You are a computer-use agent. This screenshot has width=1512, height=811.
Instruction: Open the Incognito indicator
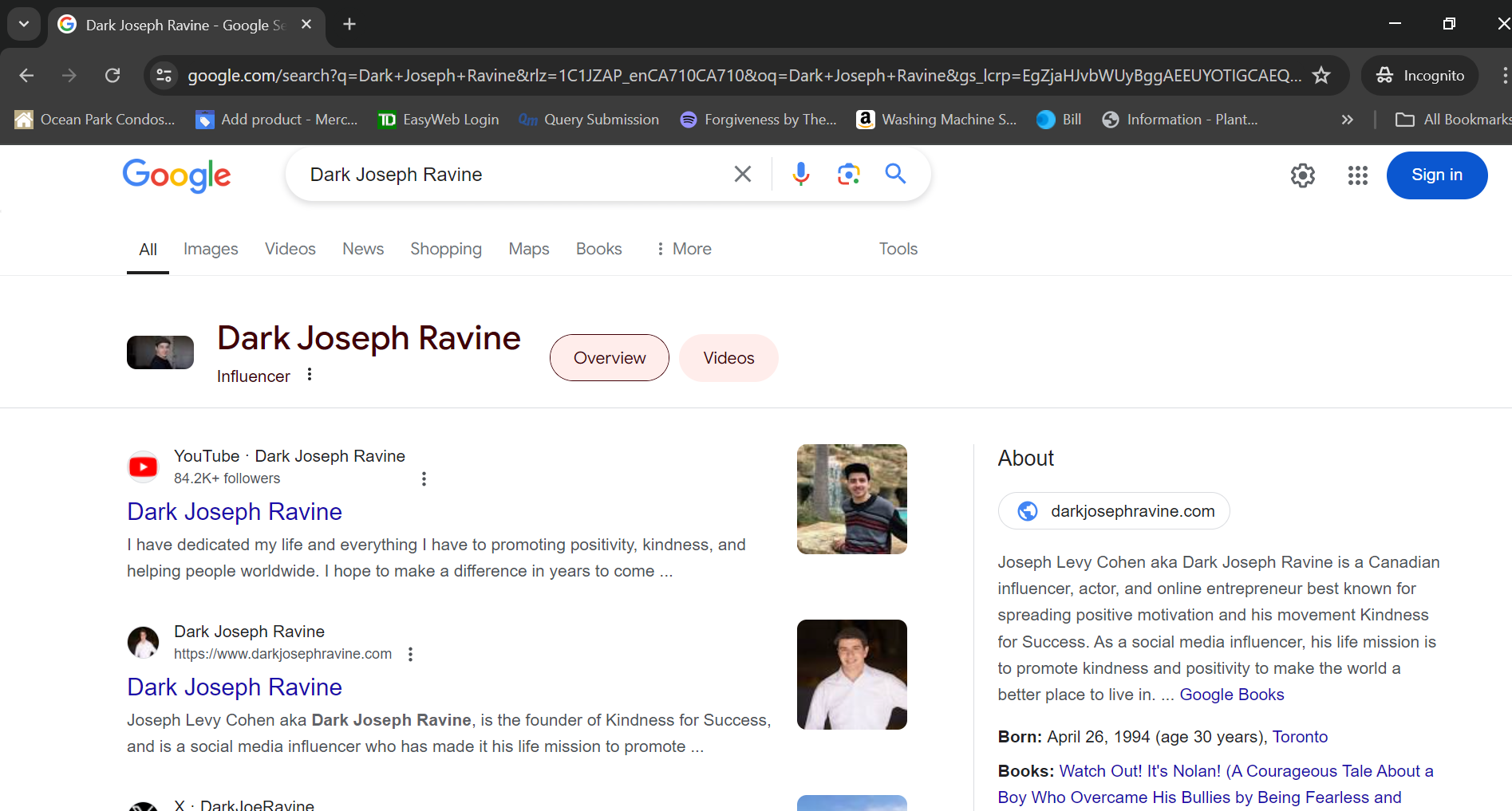[x=1420, y=76]
